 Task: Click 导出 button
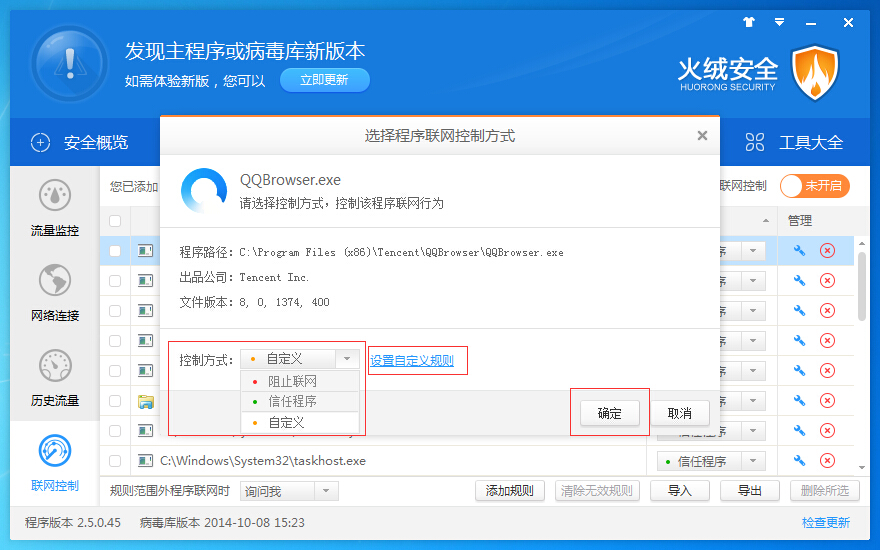pyautogui.click(x=749, y=491)
